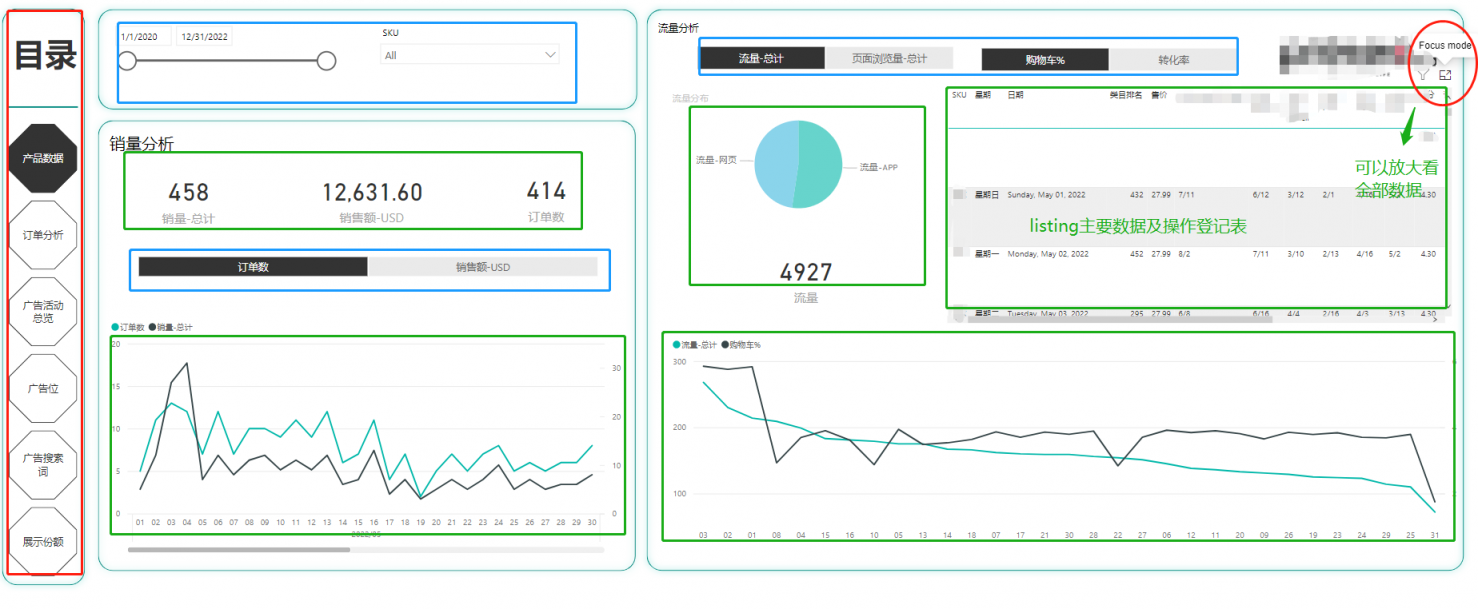Switch sales chart to 销售额-USD
The height and width of the screenshot is (609, 1478).
tap(482, 267)
